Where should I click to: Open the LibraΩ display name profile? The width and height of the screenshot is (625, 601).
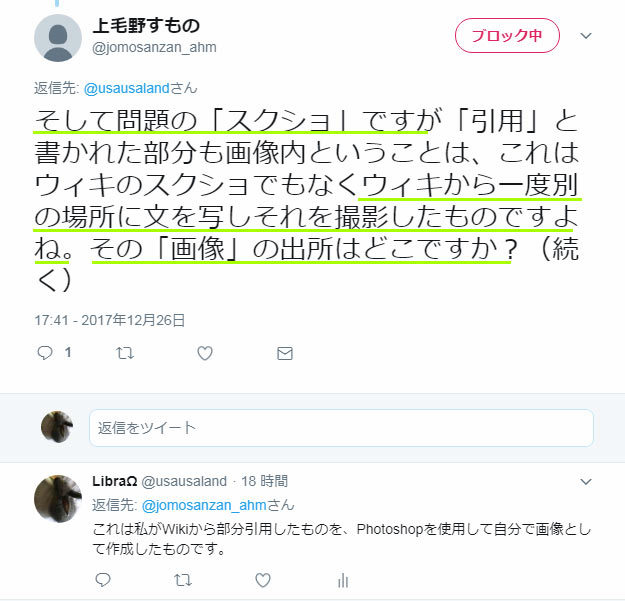pyautogui.click(x=115, y=481)
